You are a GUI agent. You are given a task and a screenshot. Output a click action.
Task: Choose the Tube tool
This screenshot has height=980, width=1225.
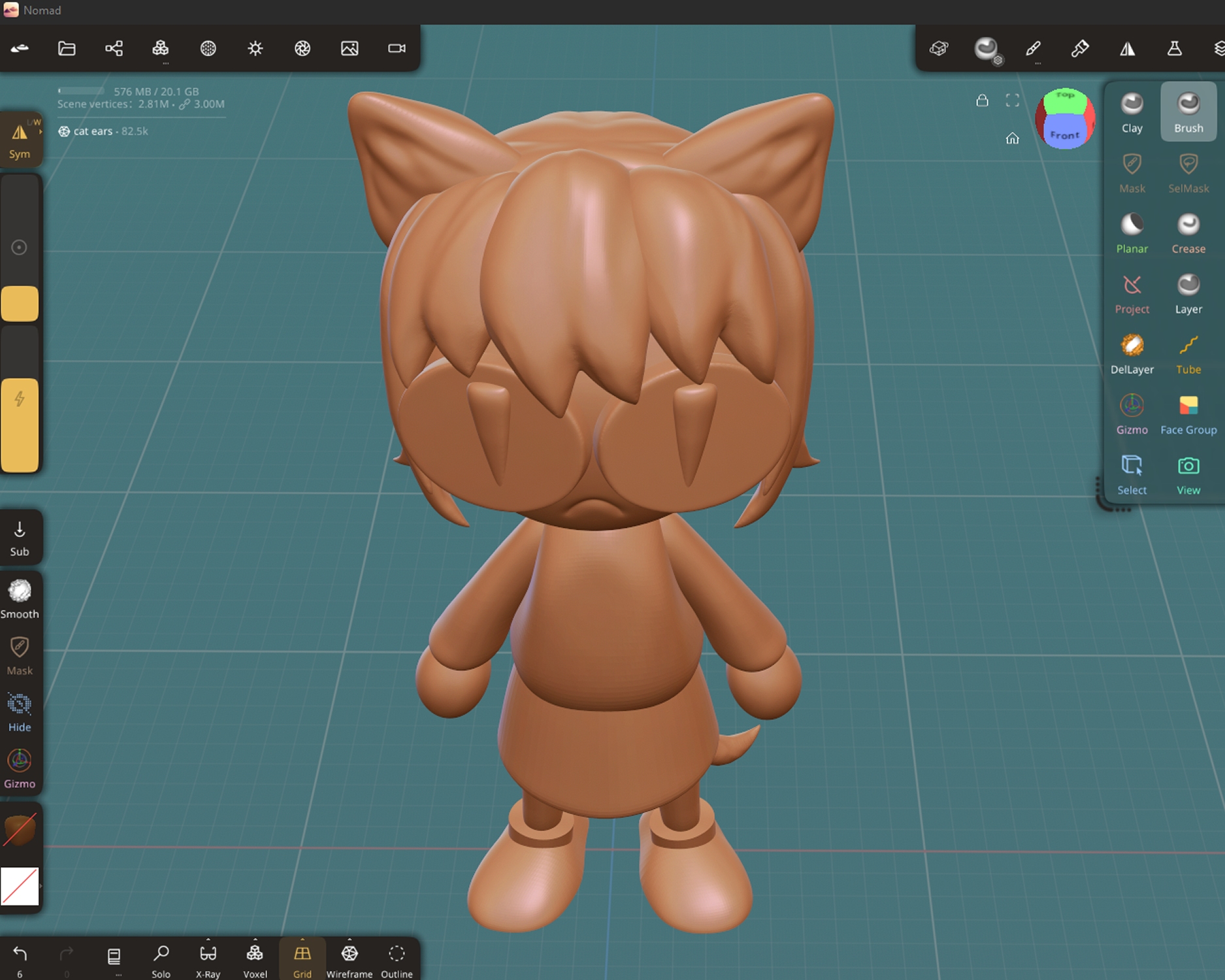(x=1188, y=353)
